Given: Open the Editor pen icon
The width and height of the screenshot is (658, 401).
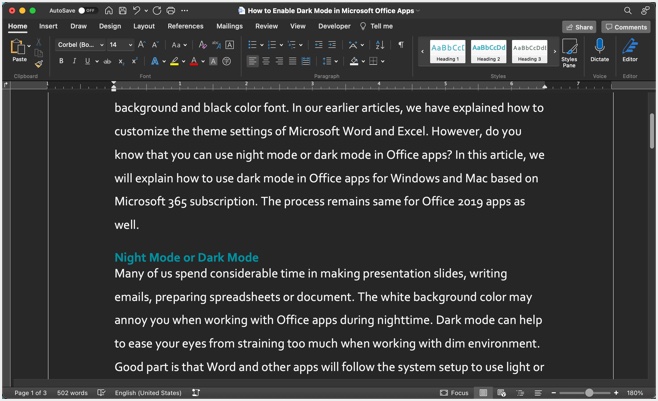Looking at the screenshot, I should coord(630,50).
